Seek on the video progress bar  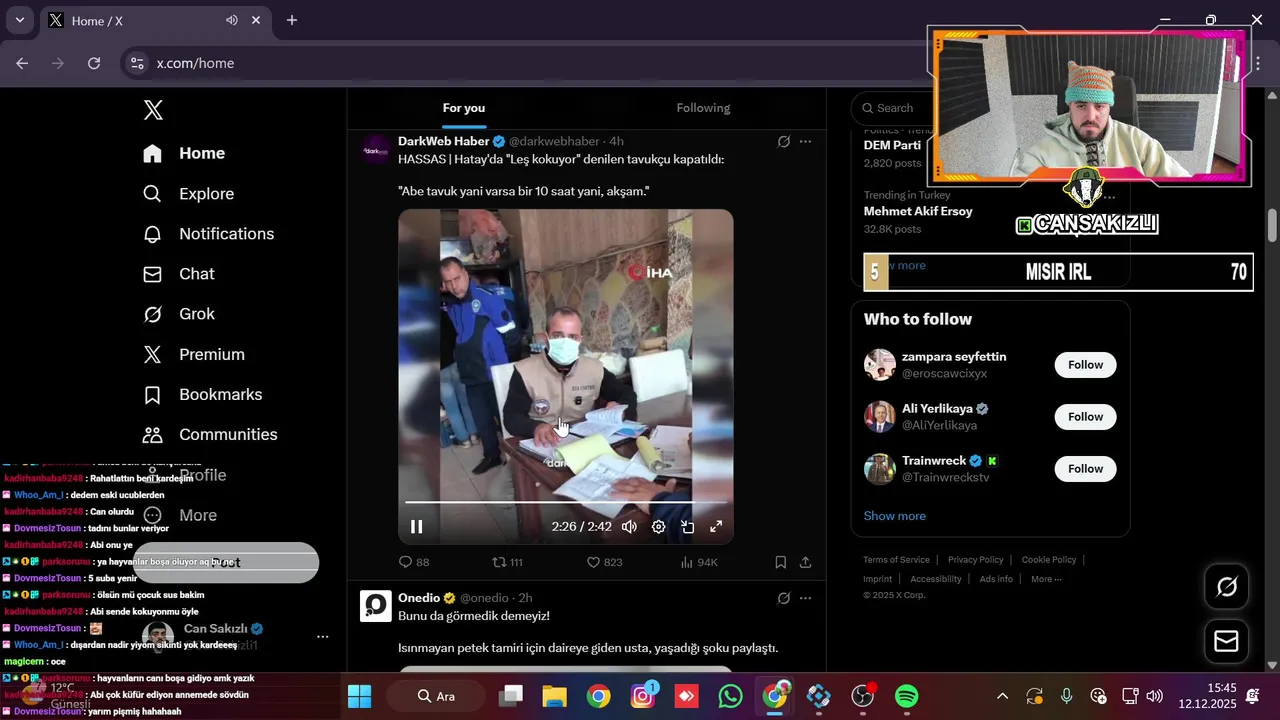point(566,501)
